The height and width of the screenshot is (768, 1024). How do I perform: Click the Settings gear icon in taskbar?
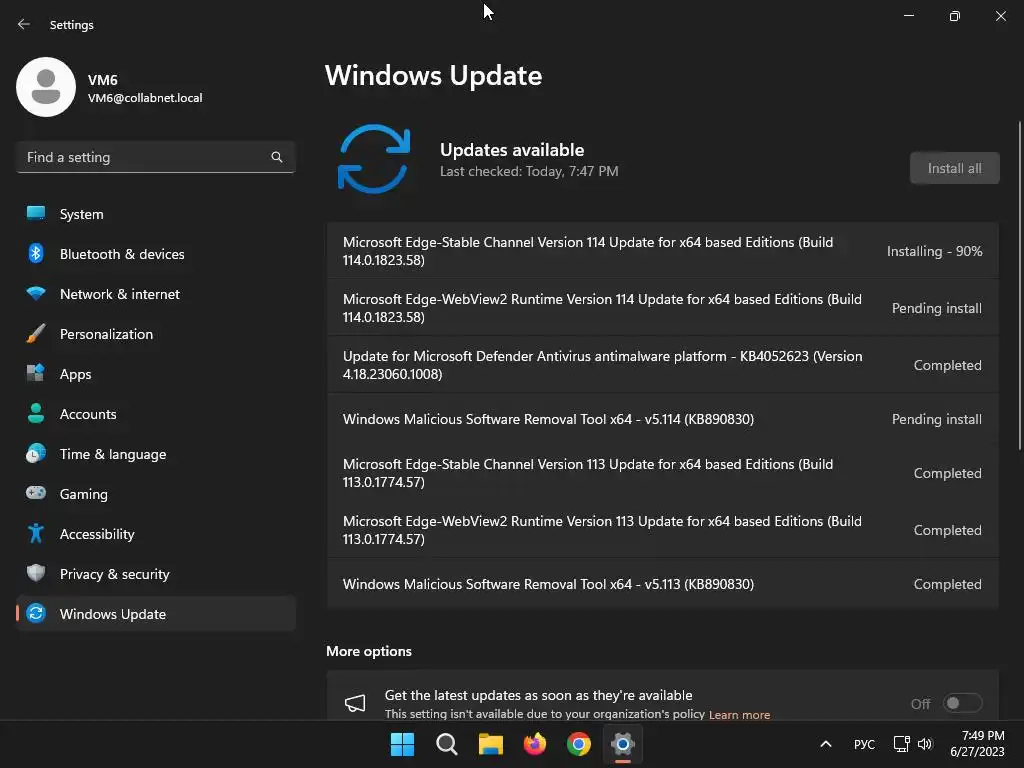point(623,744)
